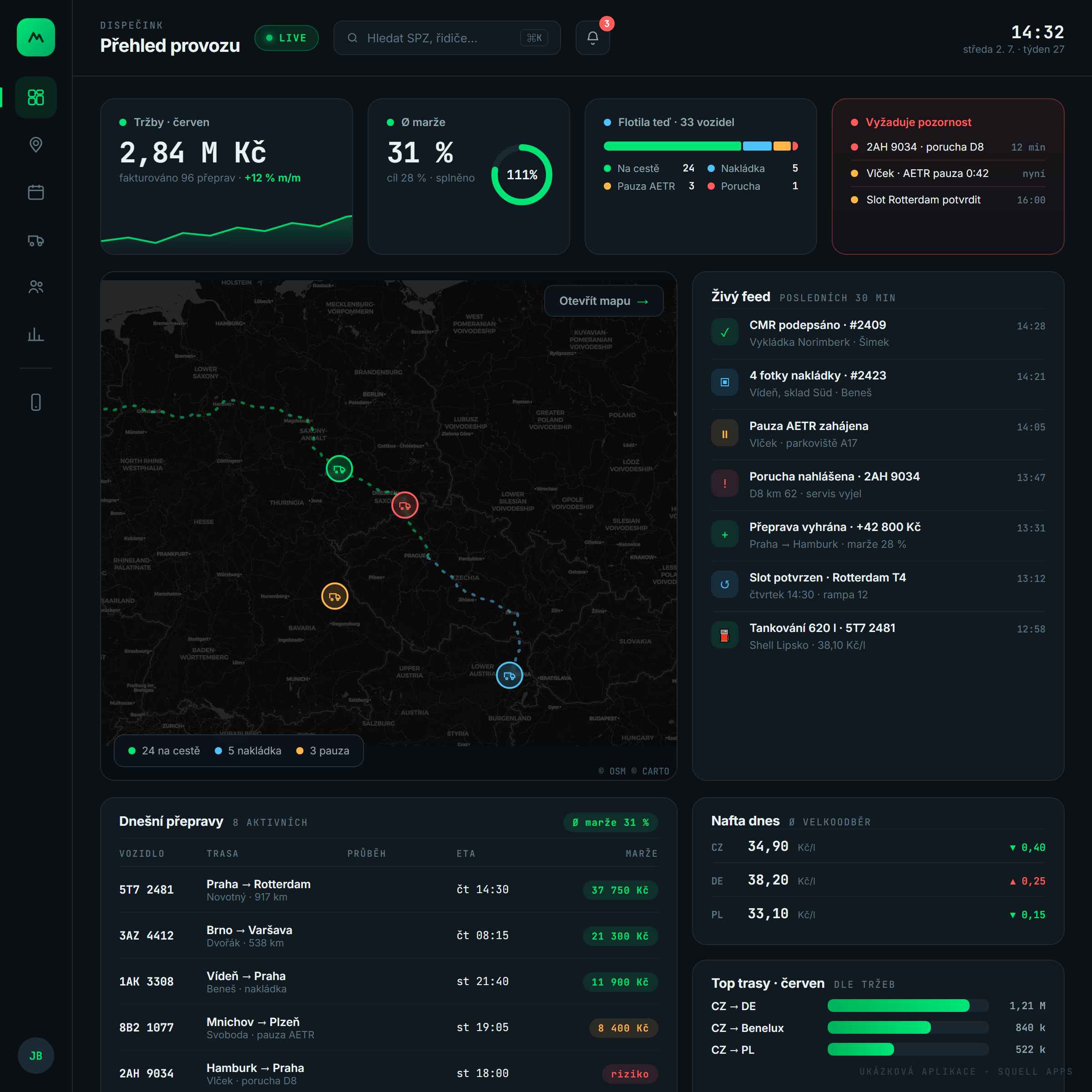Click the riziko badge for 2AH 9034
The width and height of the screenshot is (1092, 1092).
[x=630, y=1074]
